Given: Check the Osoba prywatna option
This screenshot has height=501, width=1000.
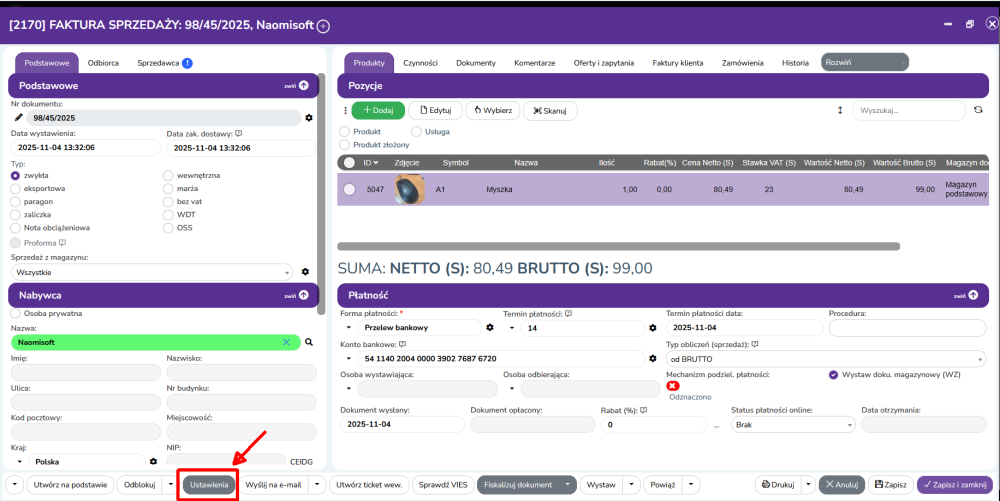Looking at the screenshot, I should click(x=15, y=313).
